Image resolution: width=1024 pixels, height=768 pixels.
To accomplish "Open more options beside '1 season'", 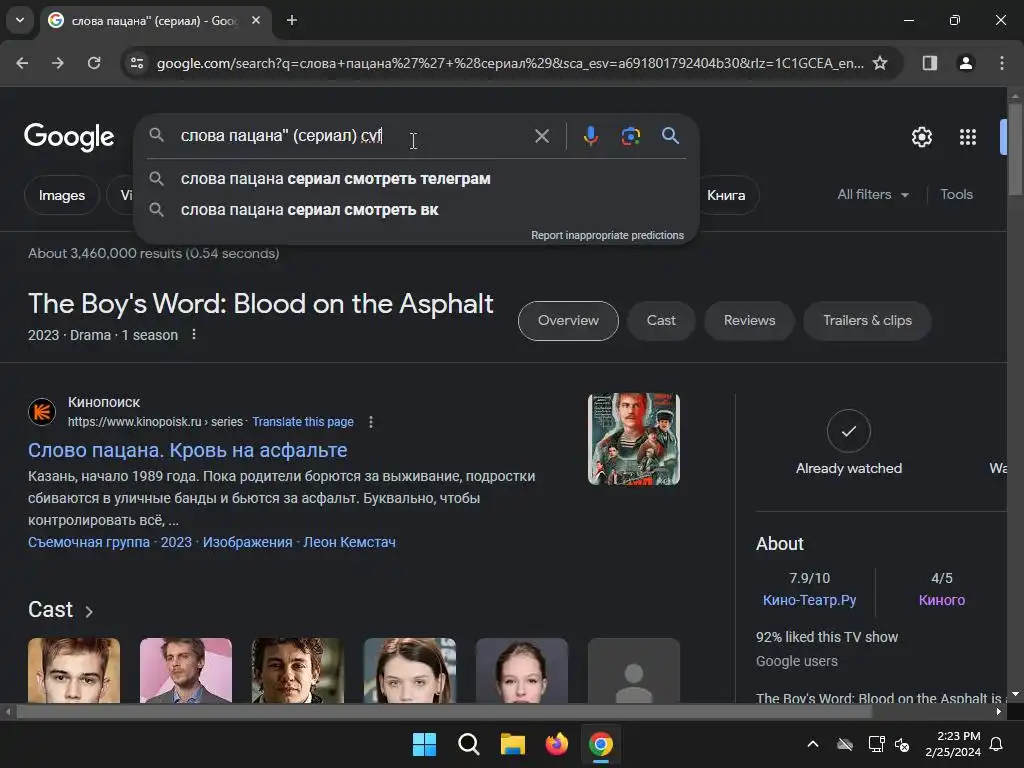I will pos(194,334).
